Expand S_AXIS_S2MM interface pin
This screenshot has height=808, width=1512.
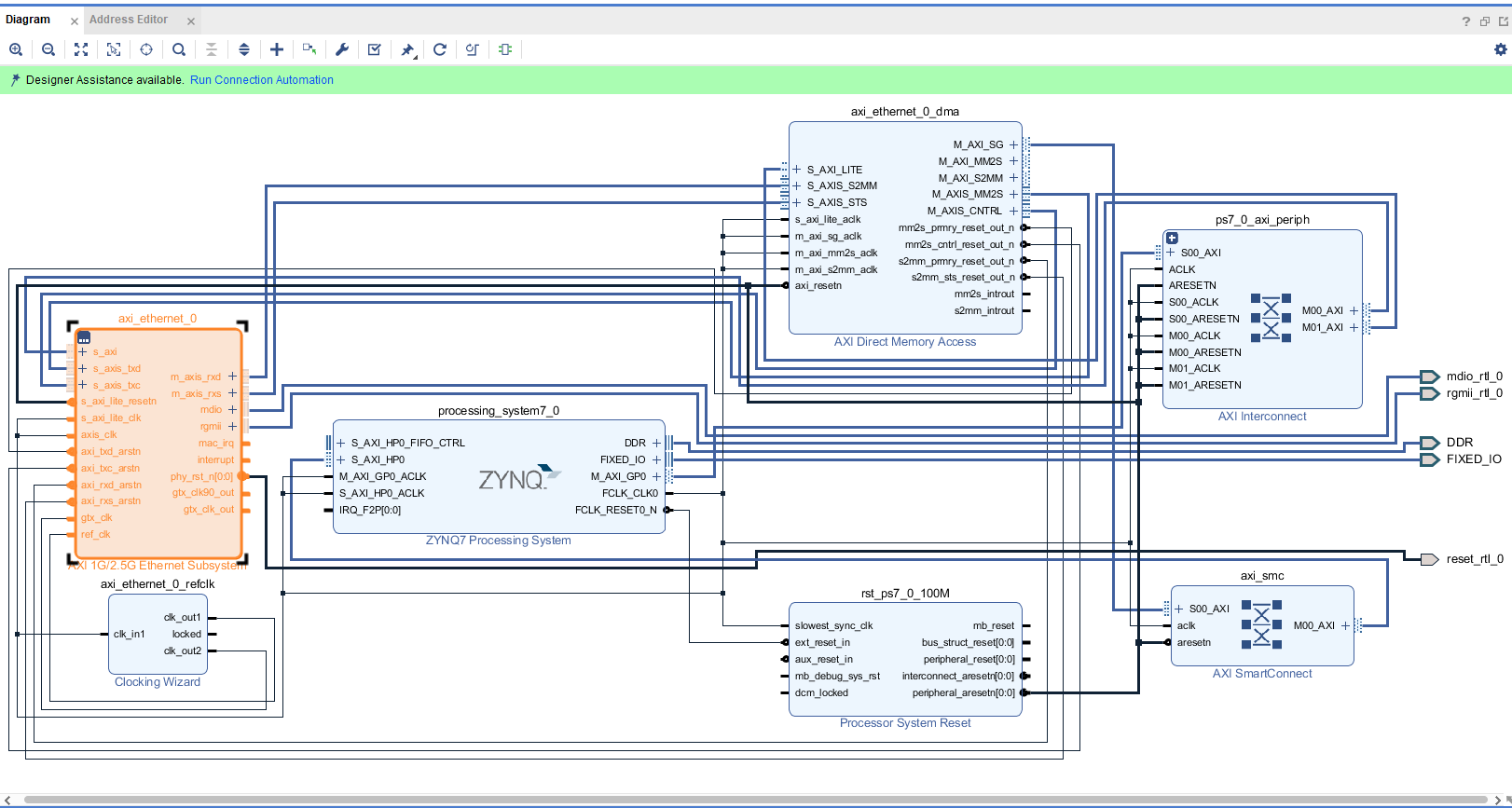[797, 185]
